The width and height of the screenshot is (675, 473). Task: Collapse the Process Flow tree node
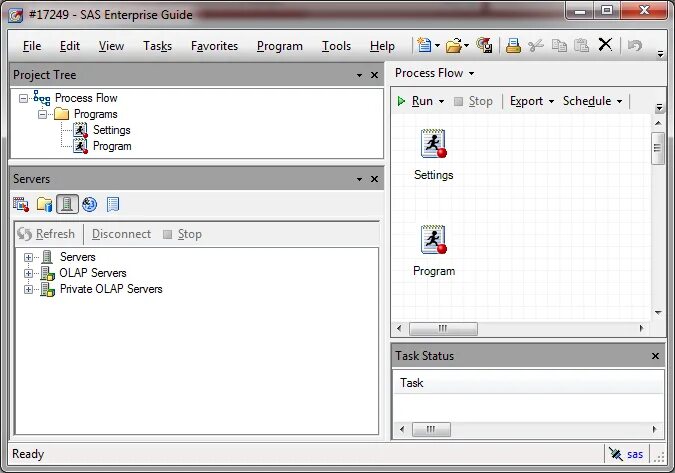coord(23,99)
